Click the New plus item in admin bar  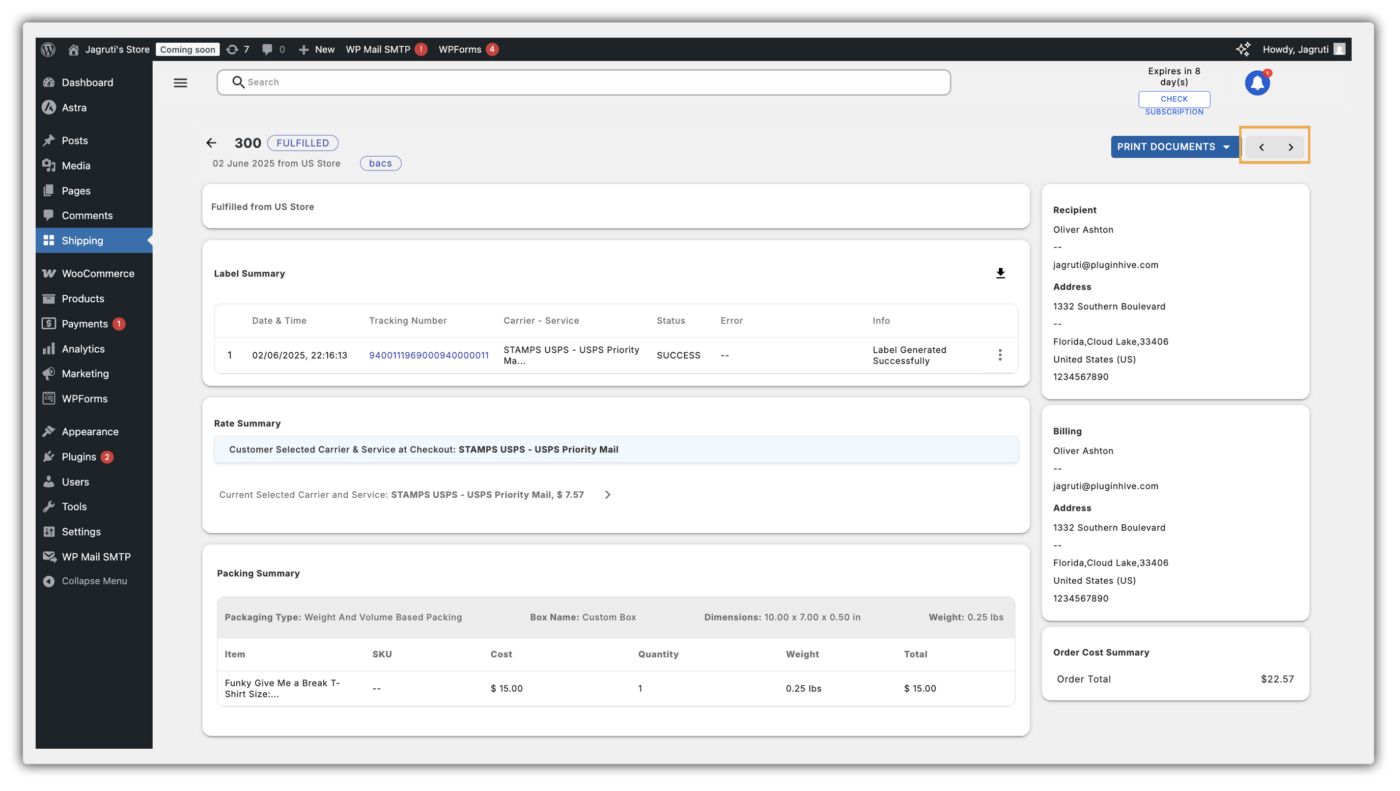(316, 49)
